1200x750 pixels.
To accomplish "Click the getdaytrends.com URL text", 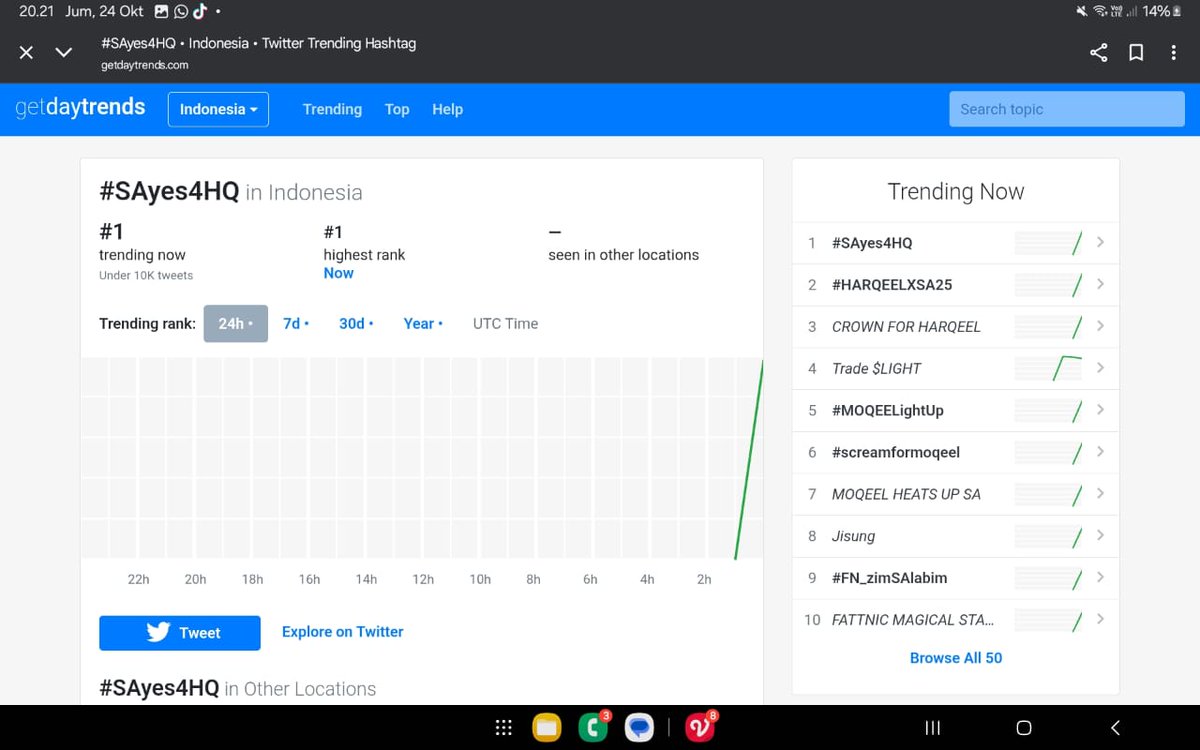I will (x=145, y=65).
